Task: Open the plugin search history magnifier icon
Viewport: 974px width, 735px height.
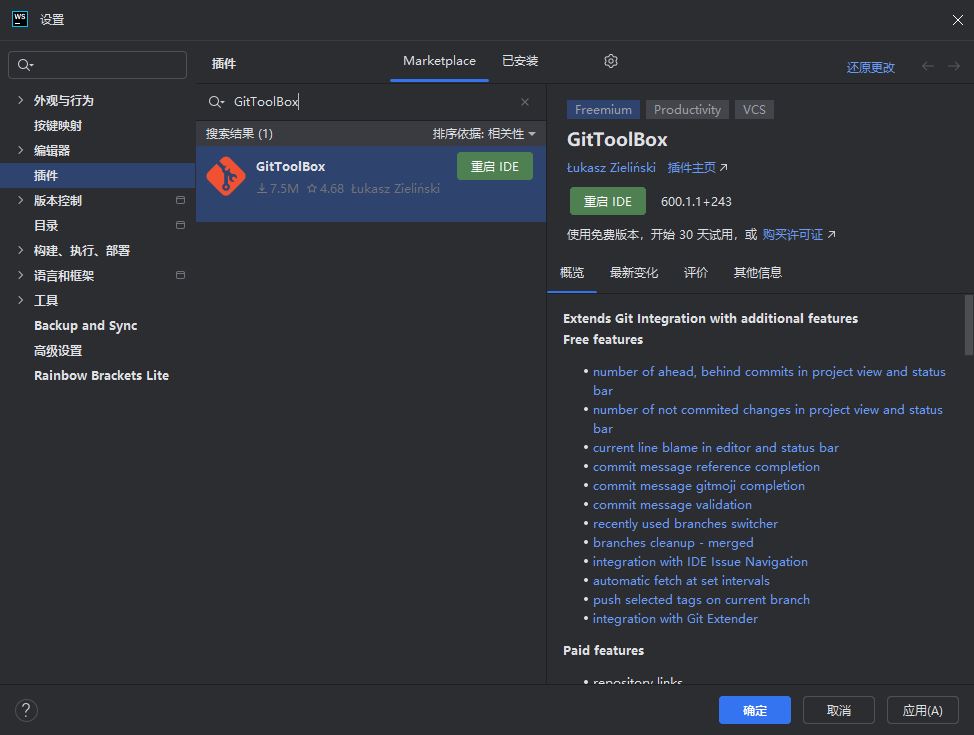Action: tap(216, 102)
